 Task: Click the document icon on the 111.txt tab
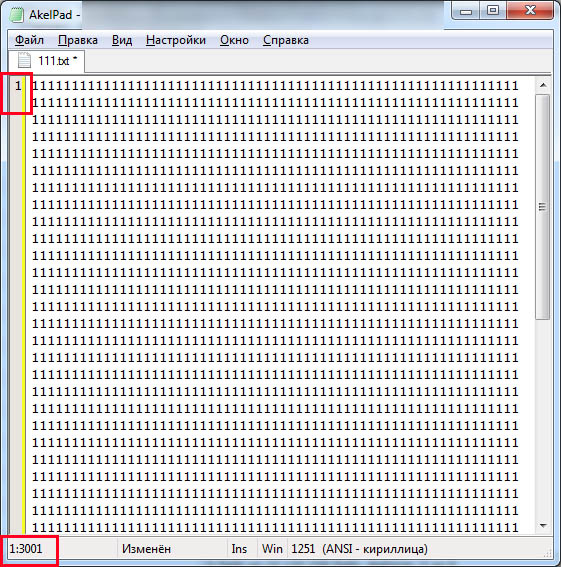coord(24,60)
